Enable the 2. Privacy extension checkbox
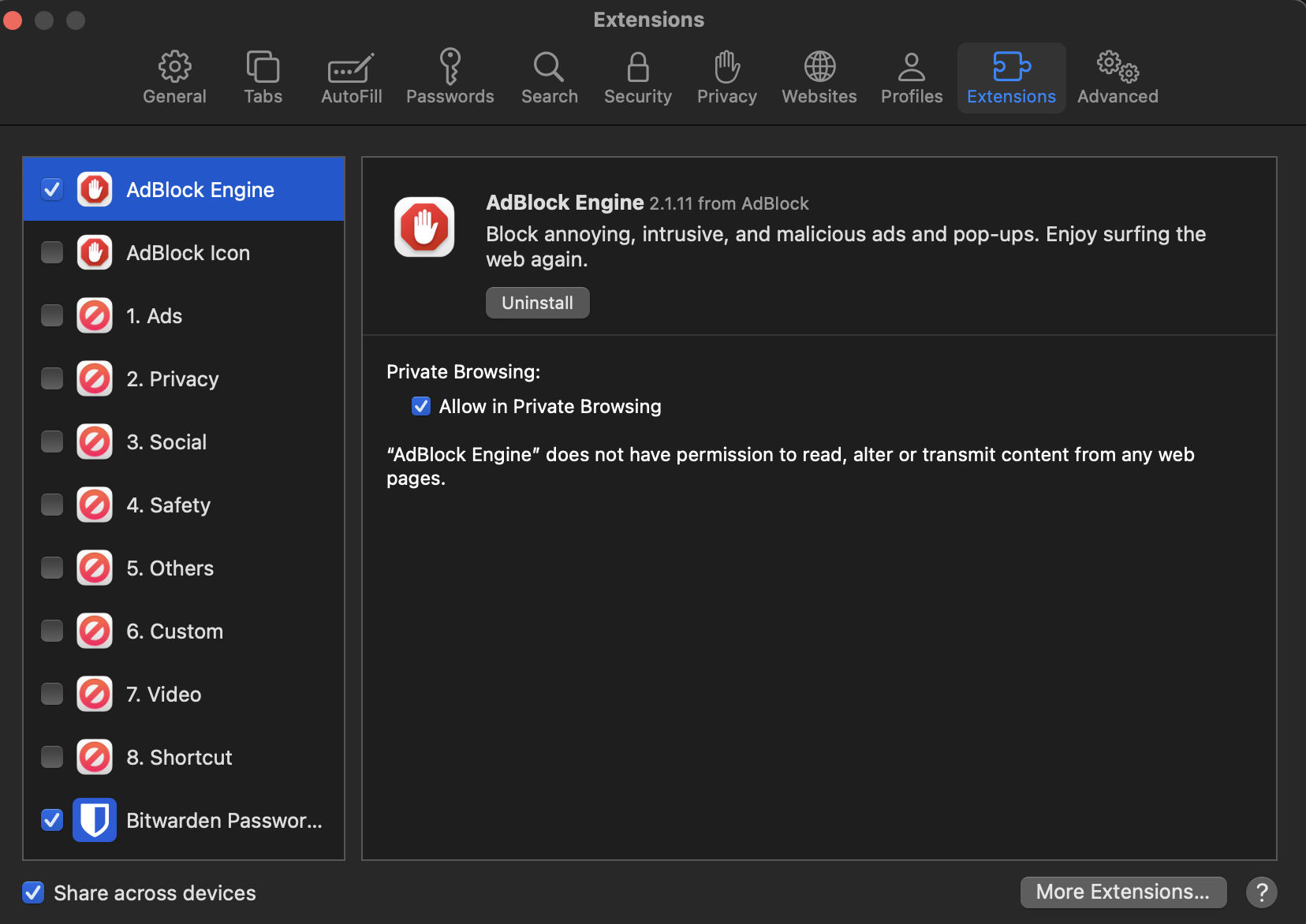The width and height of the screenshot is (1306, 924). point(52,378)
